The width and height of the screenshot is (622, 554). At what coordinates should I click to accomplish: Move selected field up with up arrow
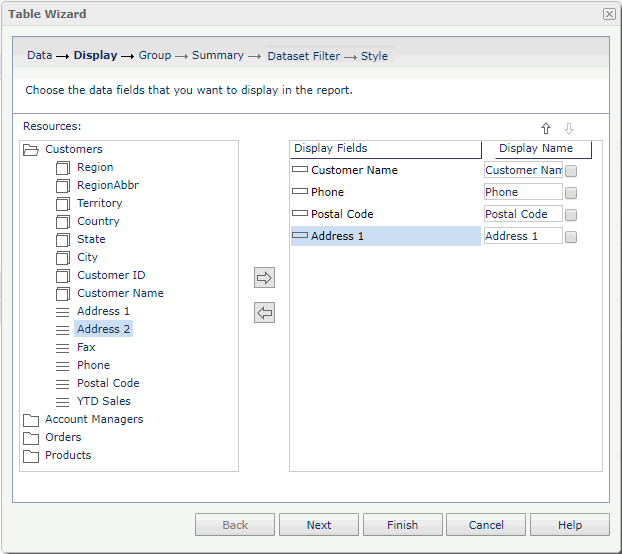(546, 128)
